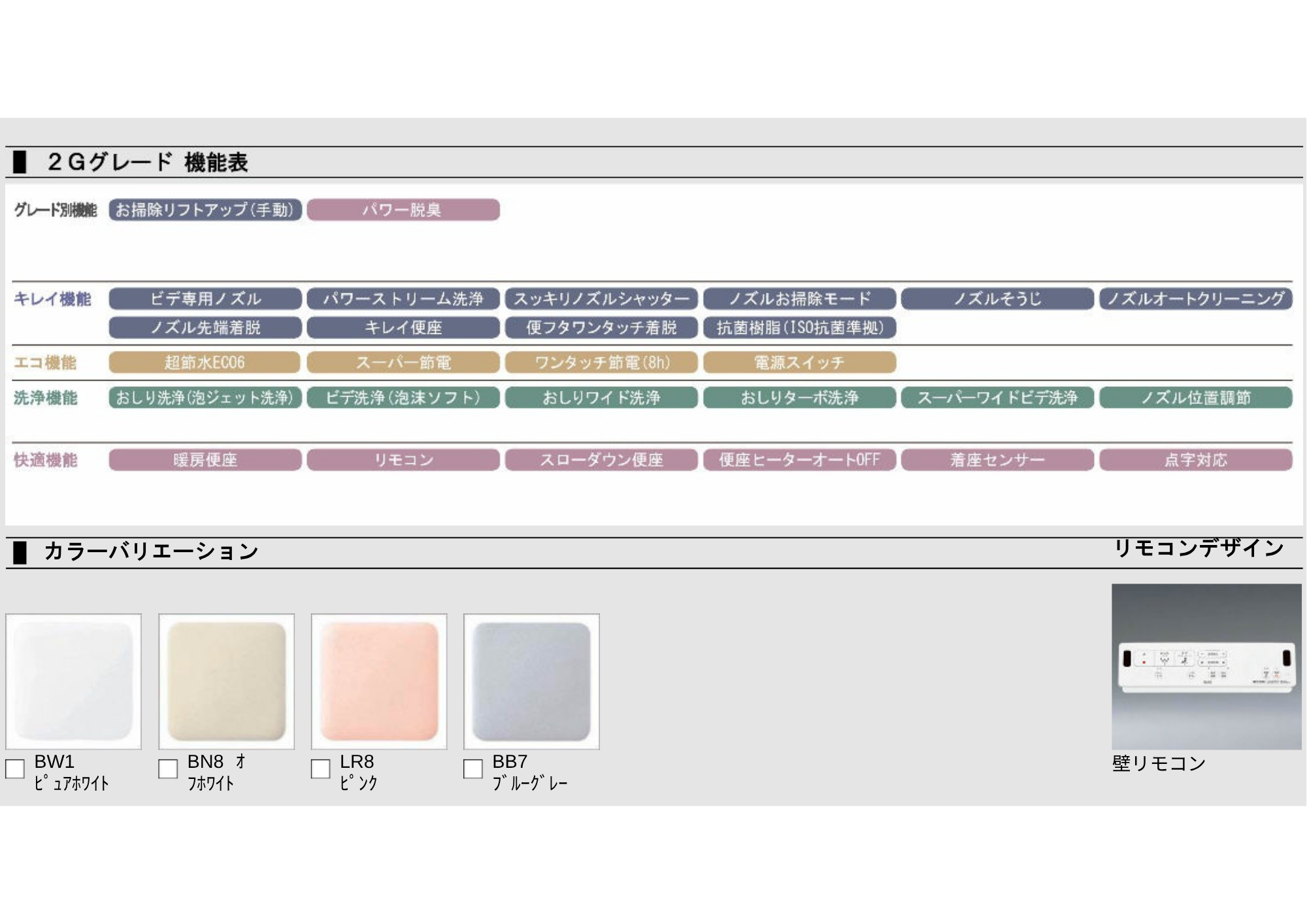Screen dimensions: 1307x924
Task: Select the blue-grey BB7 color swatch
Action: (531, 682)
